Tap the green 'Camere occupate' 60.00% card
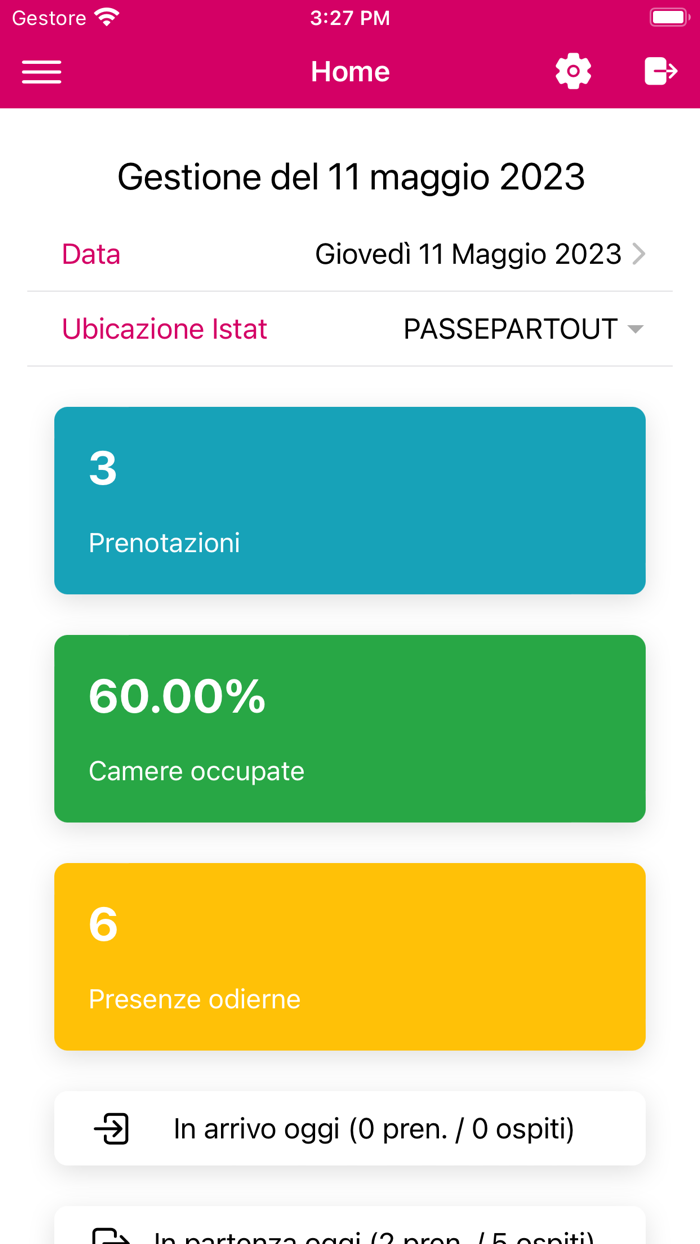Screen dimensions: 700x1244 click(x=350, y=728)
